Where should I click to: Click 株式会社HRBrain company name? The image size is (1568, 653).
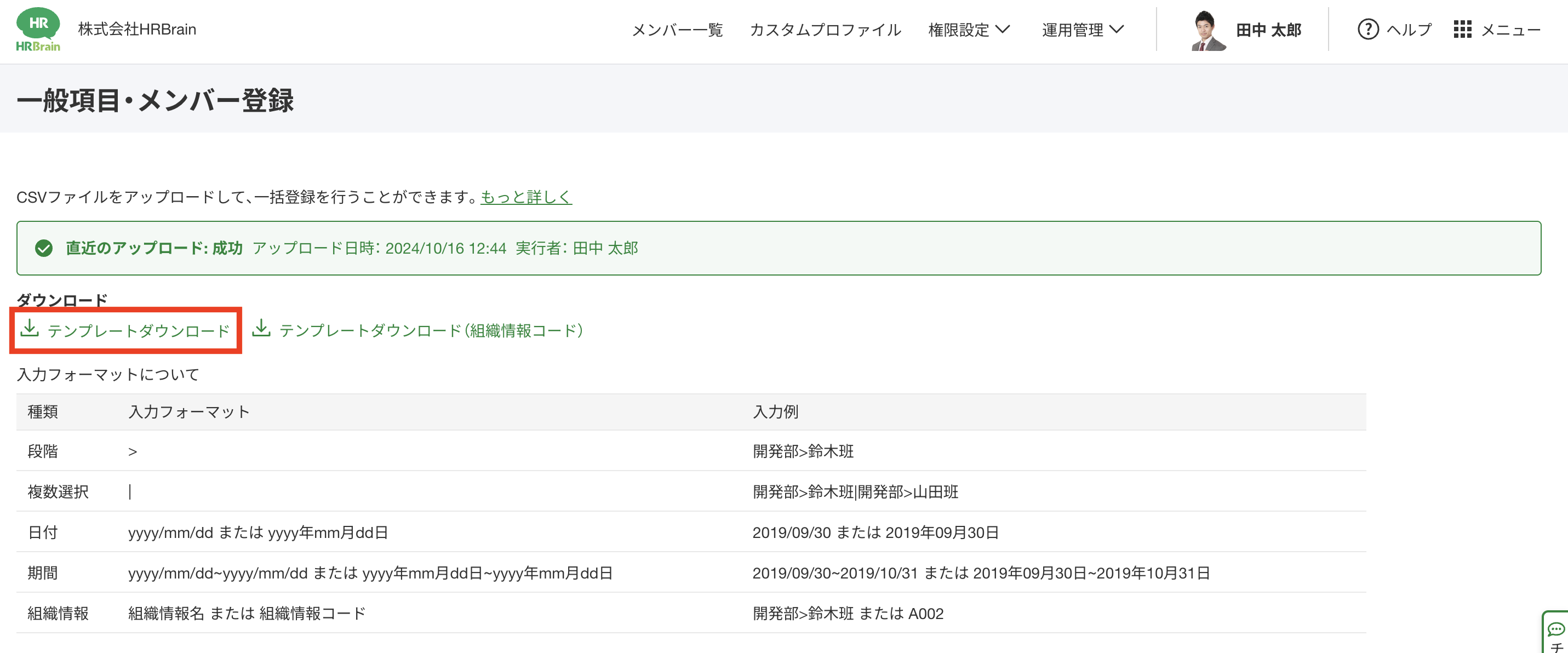(137, 29)
